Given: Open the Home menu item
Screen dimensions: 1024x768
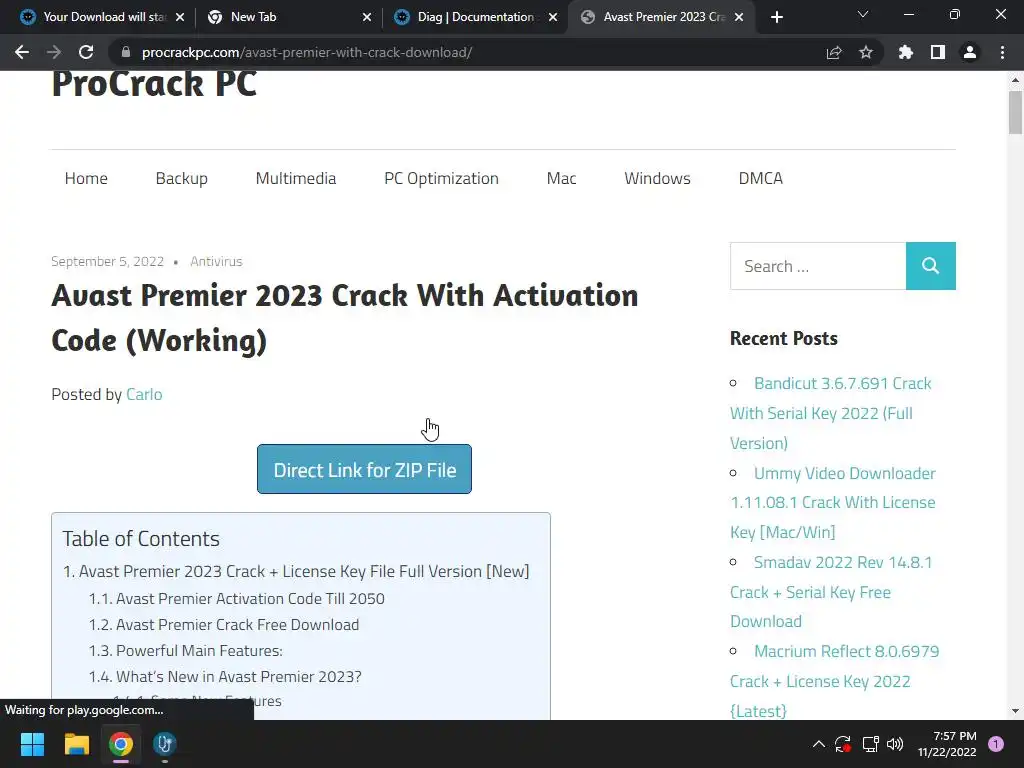Looking at the screenshot, I should click(x=86, y=178).
